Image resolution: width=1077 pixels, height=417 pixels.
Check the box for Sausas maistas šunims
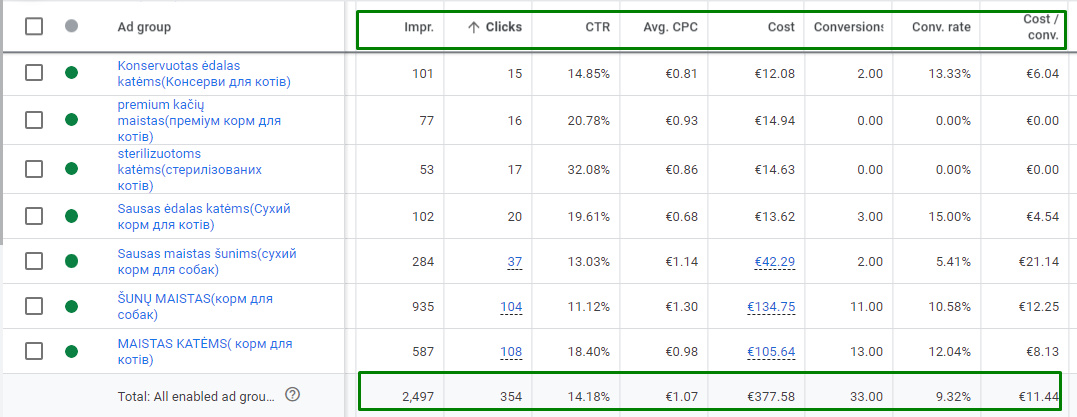click(x=34, y=261)
